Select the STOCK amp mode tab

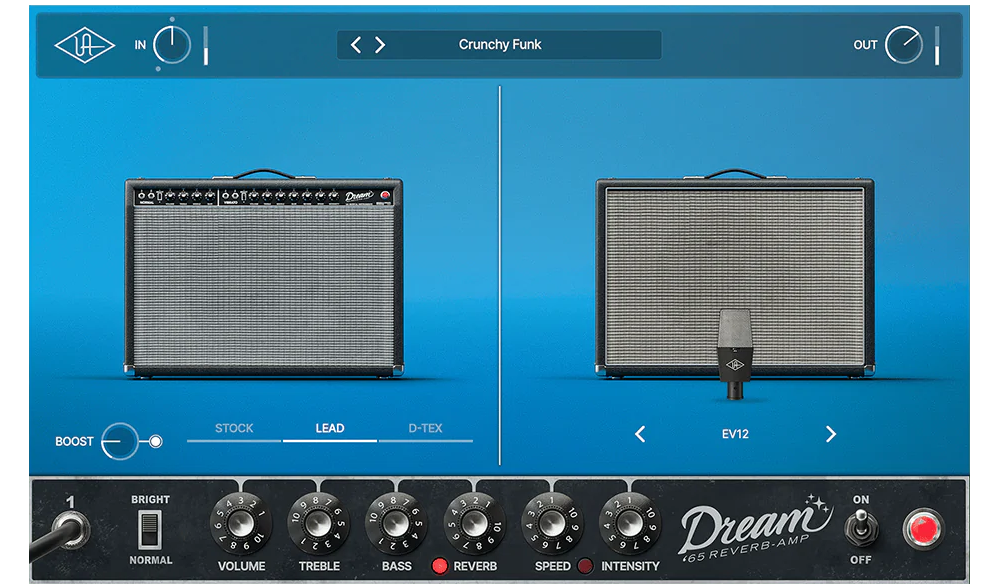pos(234,429)
